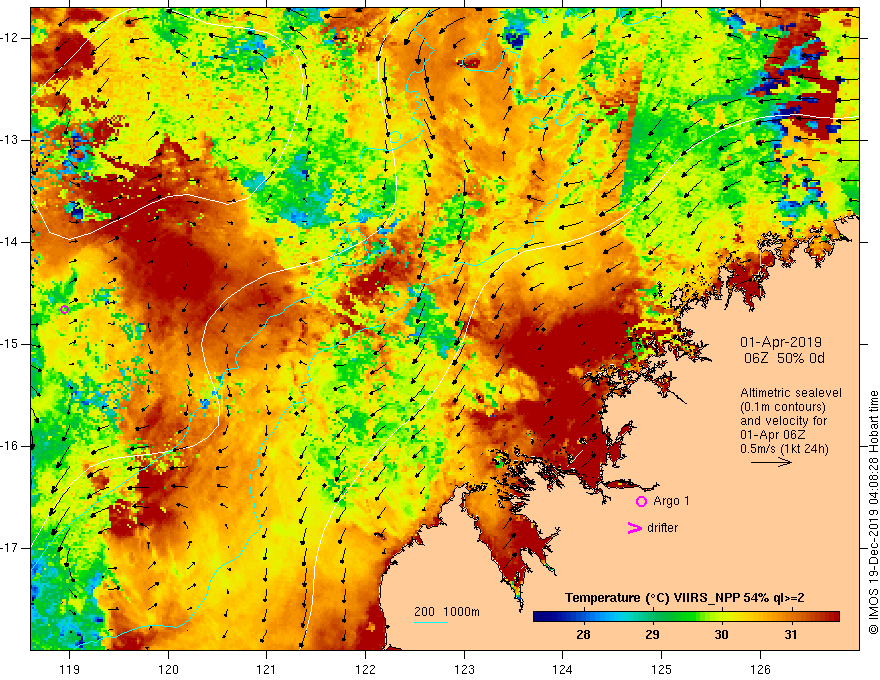This screenshot has width=880, height=680.
Task: Click the longitude axis label 122
Action: pyautogui.click(x=365, y=669)
